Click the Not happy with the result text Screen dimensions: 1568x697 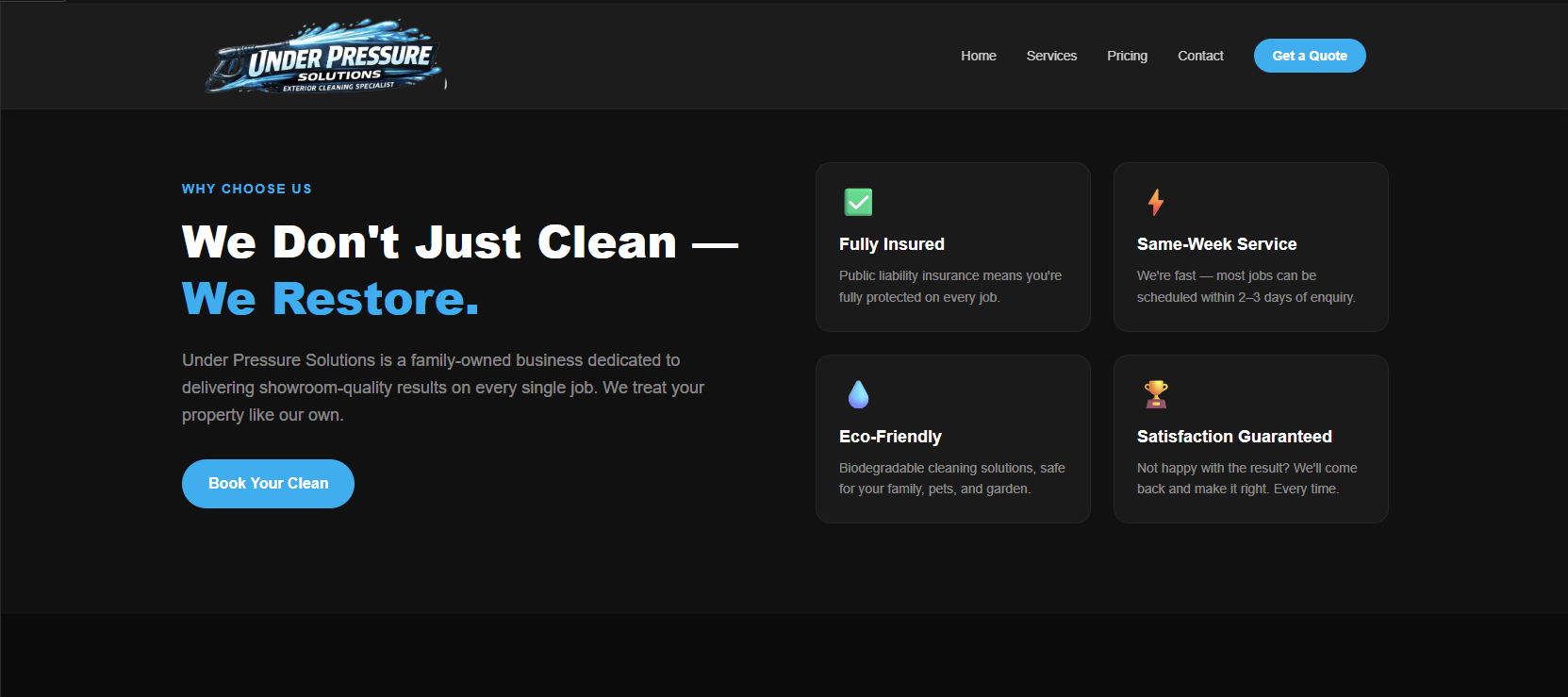click(x=1247, y=478)
